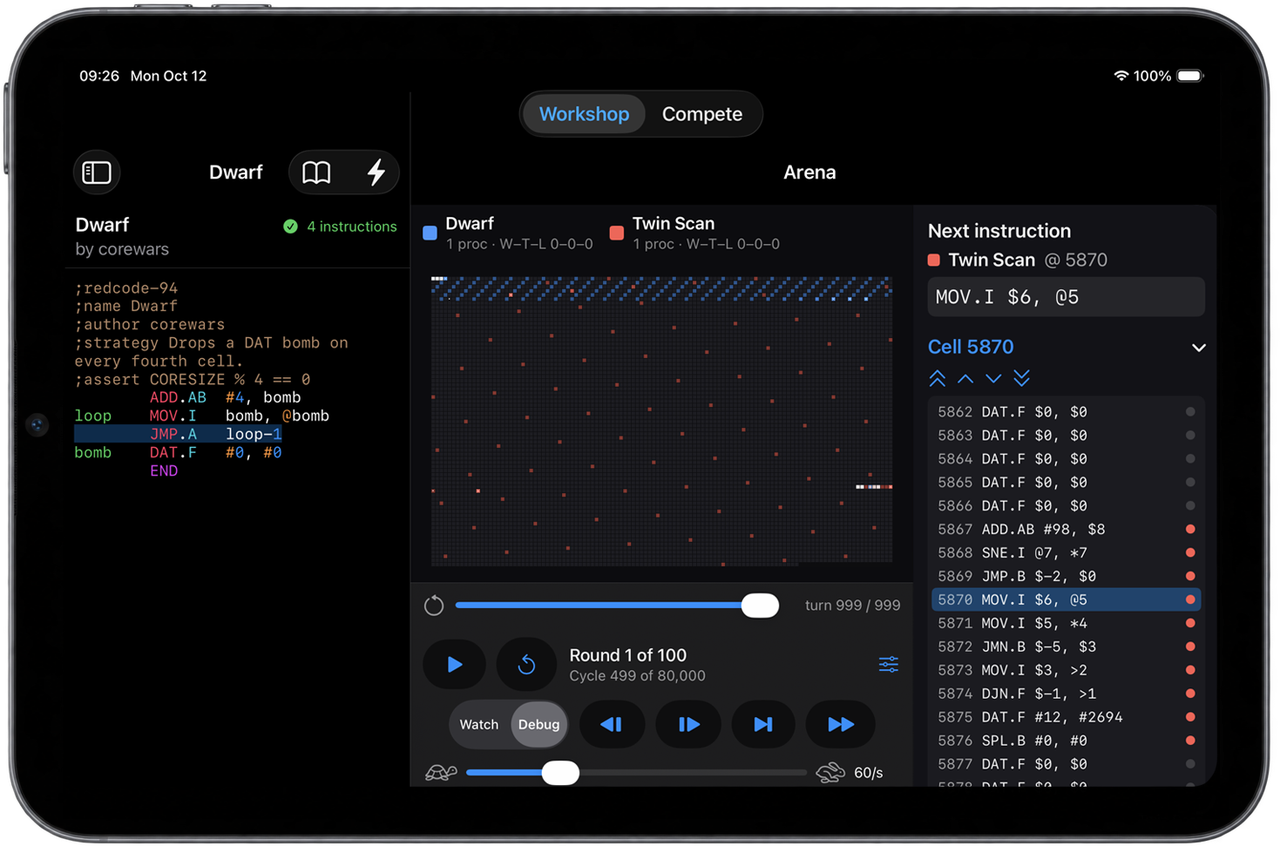1280x846 pixels.
Task: Move up one cell with single up chevron
Action: tap(965, 378)
